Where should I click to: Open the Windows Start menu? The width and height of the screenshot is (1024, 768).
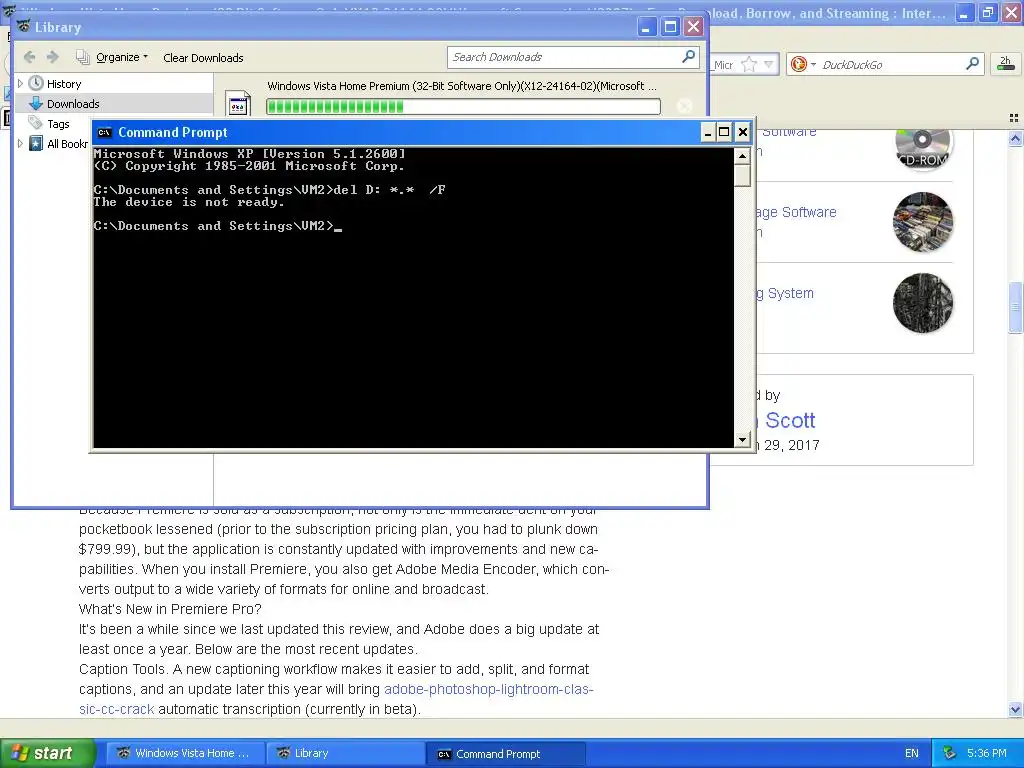[x=47, y=753]
